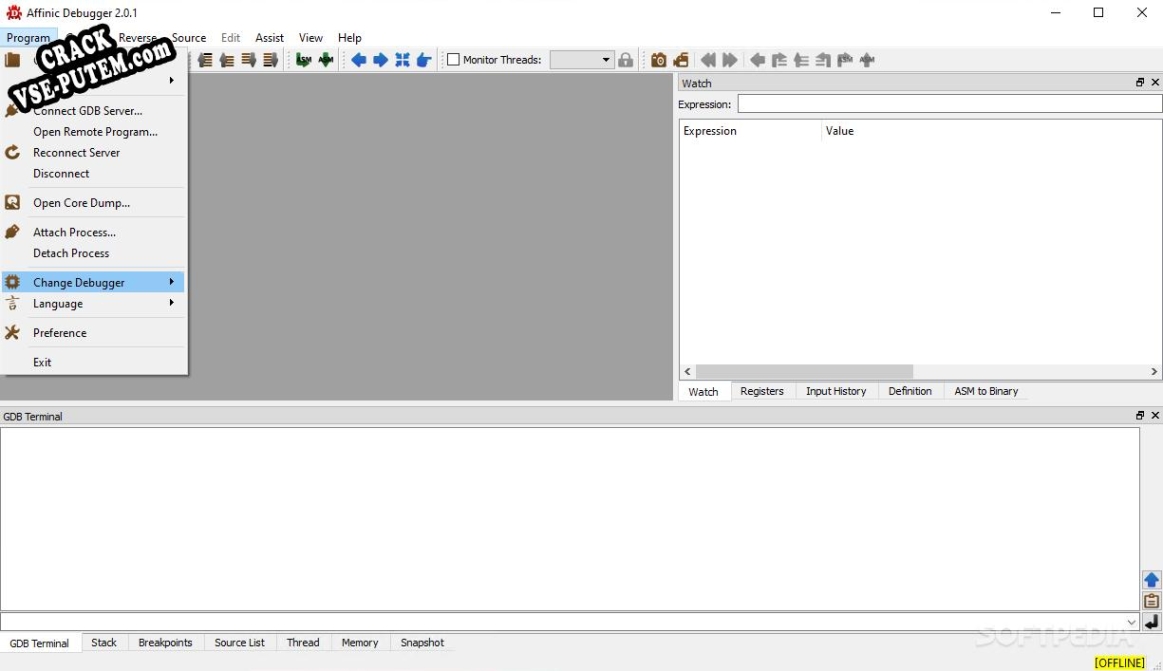
Task: Click the gray double-left rewind icon
Action: (708, 60)
